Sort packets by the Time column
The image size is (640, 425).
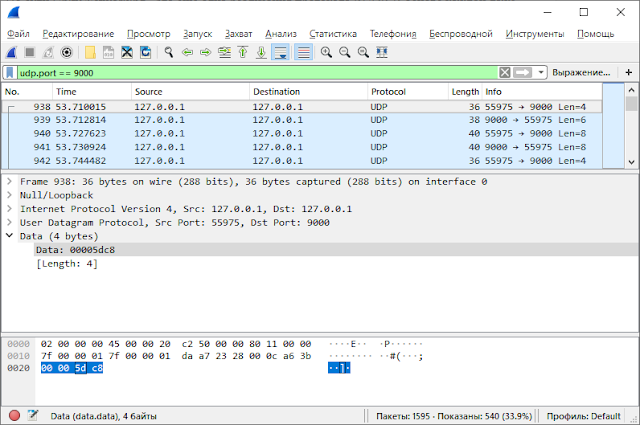coord(92,92)
